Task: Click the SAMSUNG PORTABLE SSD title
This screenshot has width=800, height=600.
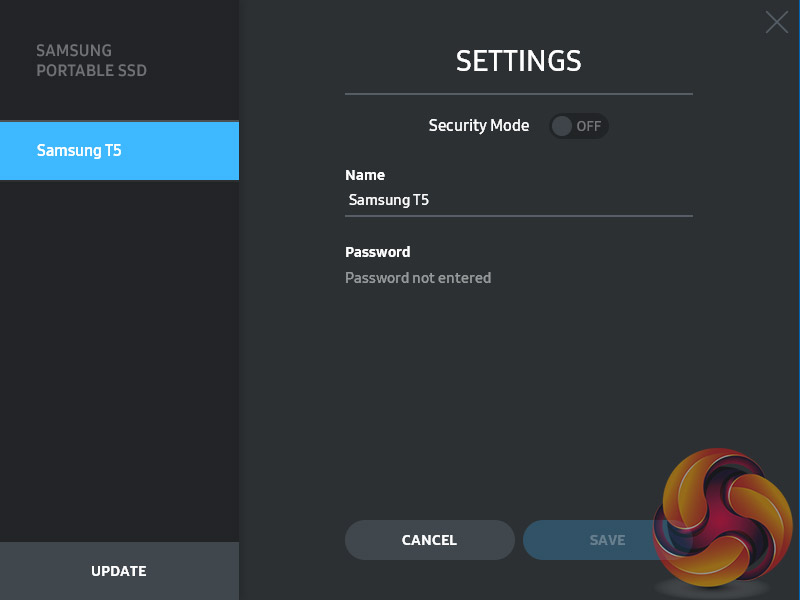Action: pos(91,61)
